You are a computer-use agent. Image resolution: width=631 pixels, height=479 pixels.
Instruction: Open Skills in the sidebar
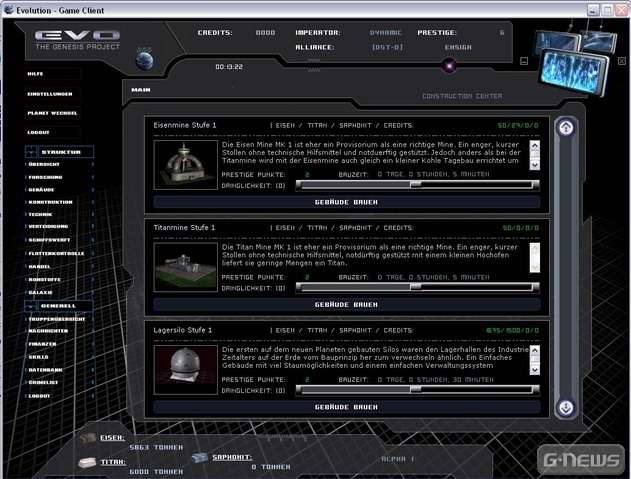[x=38, y=357]
